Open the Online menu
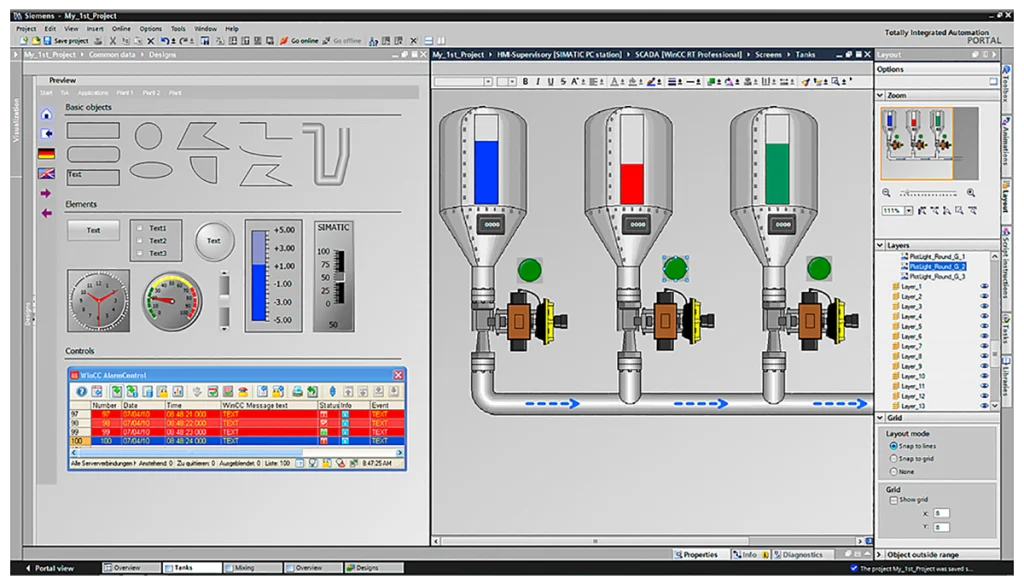The width and height of the screenshot is (1024, 585). tap(121, 29)
